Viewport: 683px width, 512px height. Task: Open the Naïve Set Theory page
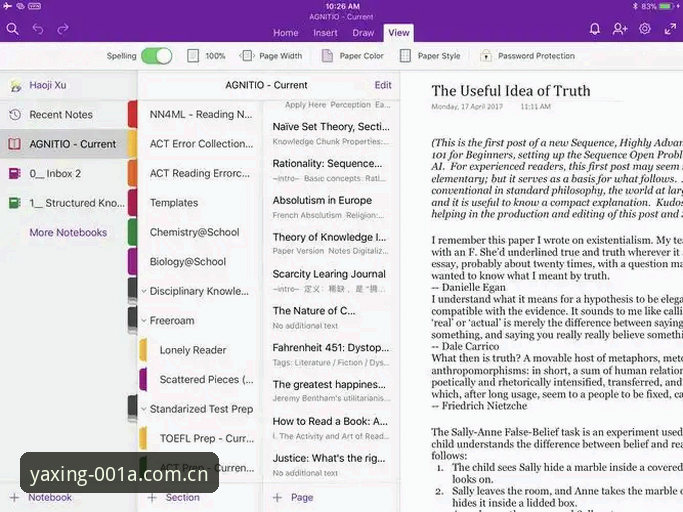pyautogui.click(x=331, y=133)
